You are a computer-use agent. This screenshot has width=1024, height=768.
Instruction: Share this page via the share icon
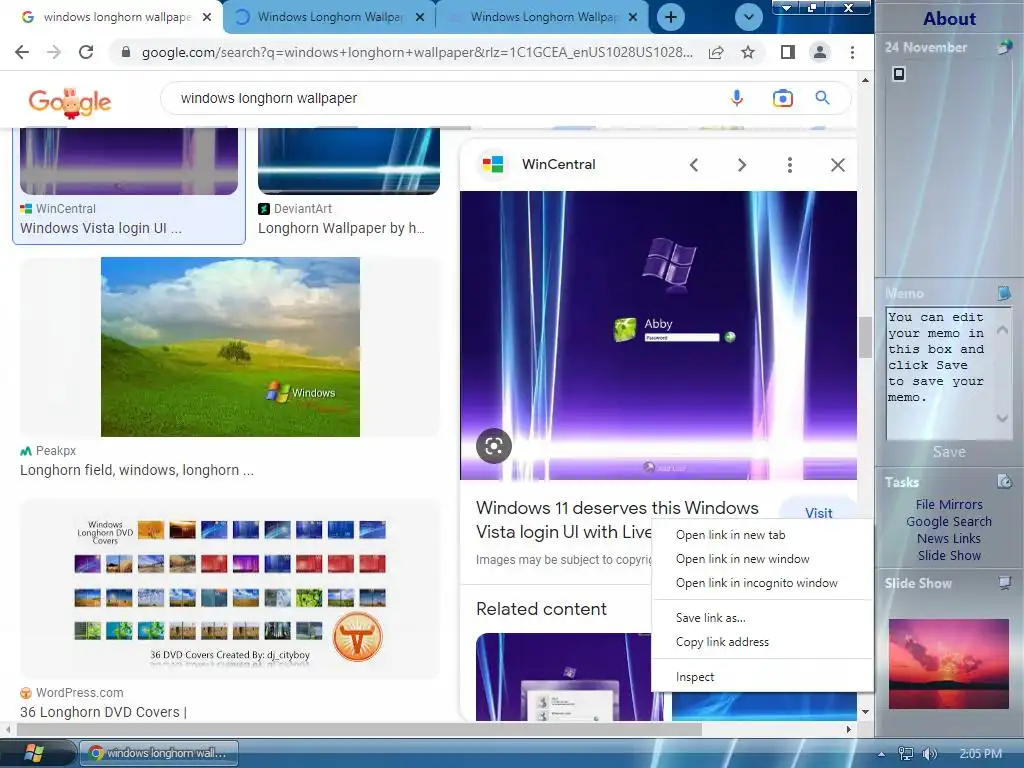[x=716, y=52]
